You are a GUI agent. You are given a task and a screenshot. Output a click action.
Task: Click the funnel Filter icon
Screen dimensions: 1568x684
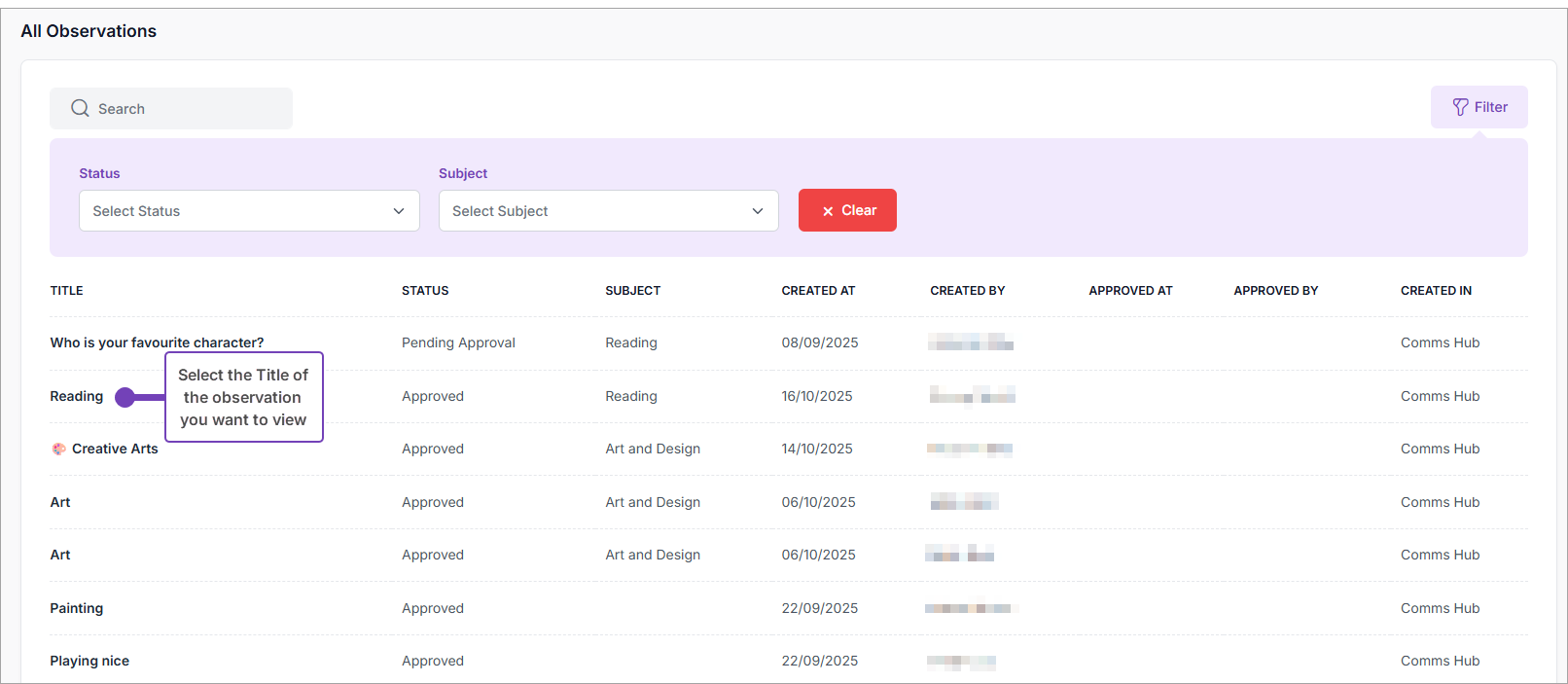point(1460,107)
